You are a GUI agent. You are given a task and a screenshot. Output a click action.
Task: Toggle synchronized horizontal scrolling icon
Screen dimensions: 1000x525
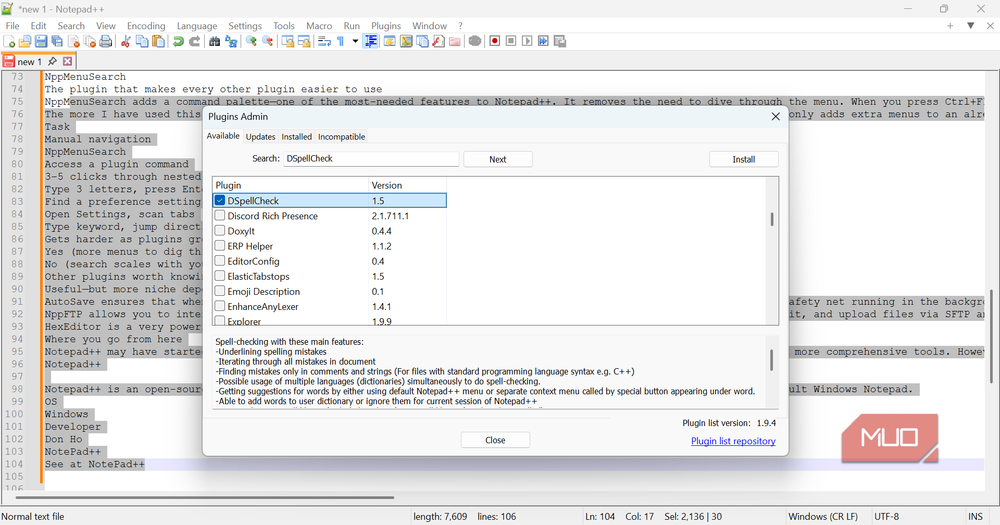click(x=304, y=41)
